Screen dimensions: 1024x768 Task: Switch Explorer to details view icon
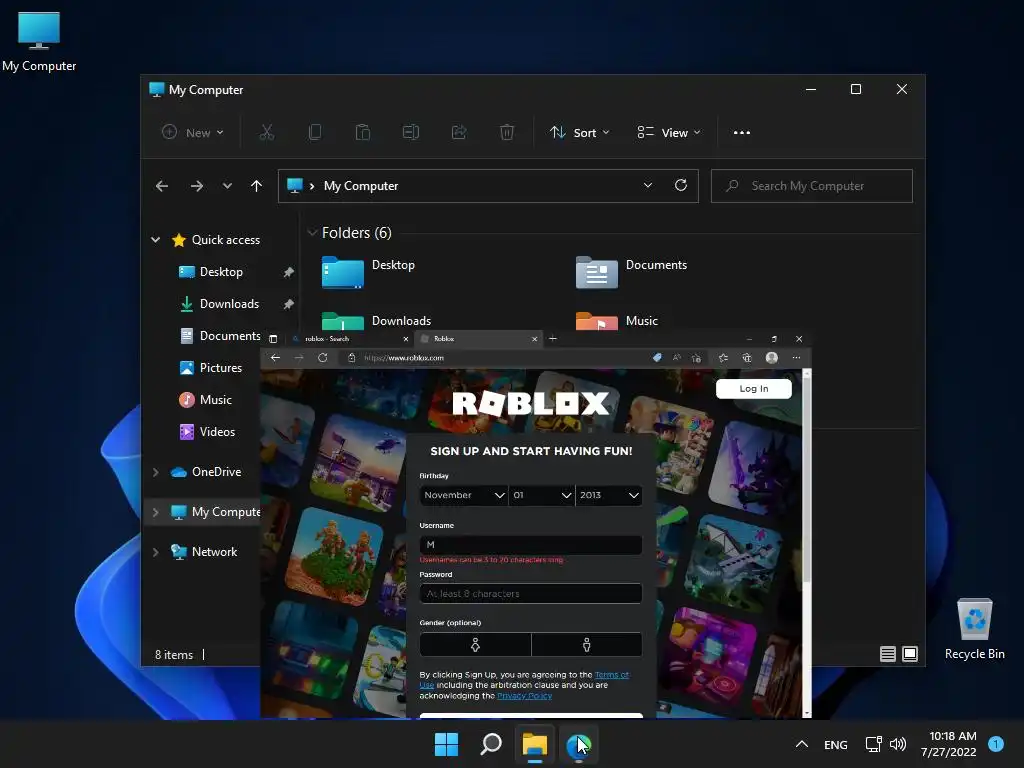point(888,654)
